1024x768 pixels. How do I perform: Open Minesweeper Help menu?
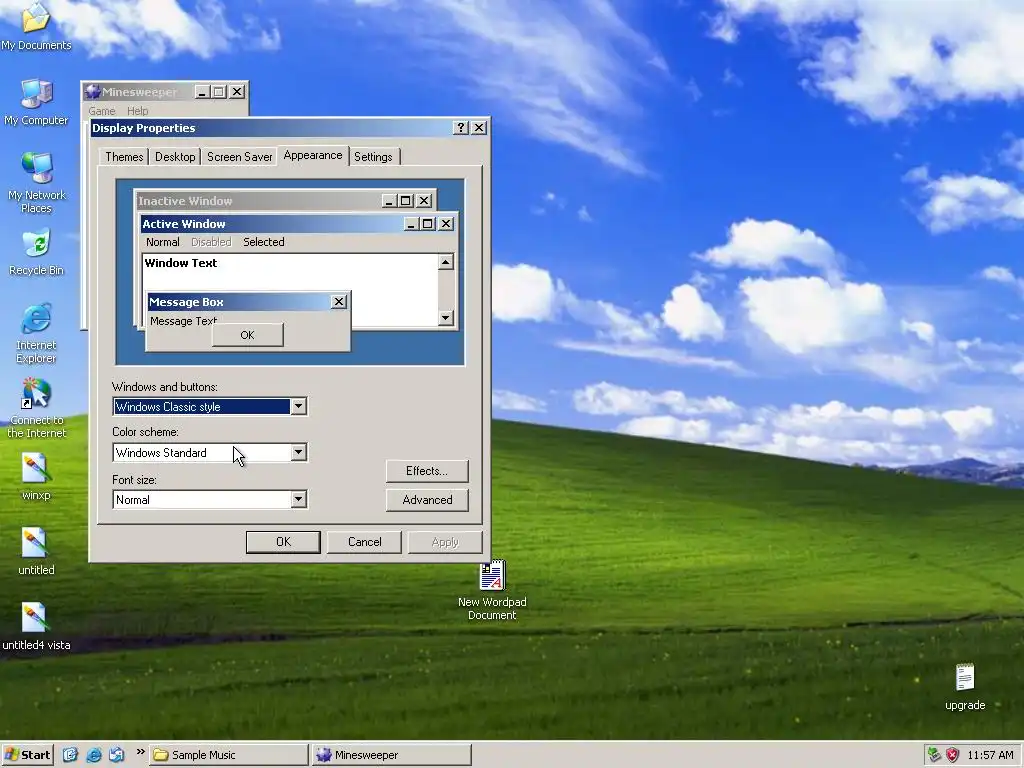pos(137,111)
